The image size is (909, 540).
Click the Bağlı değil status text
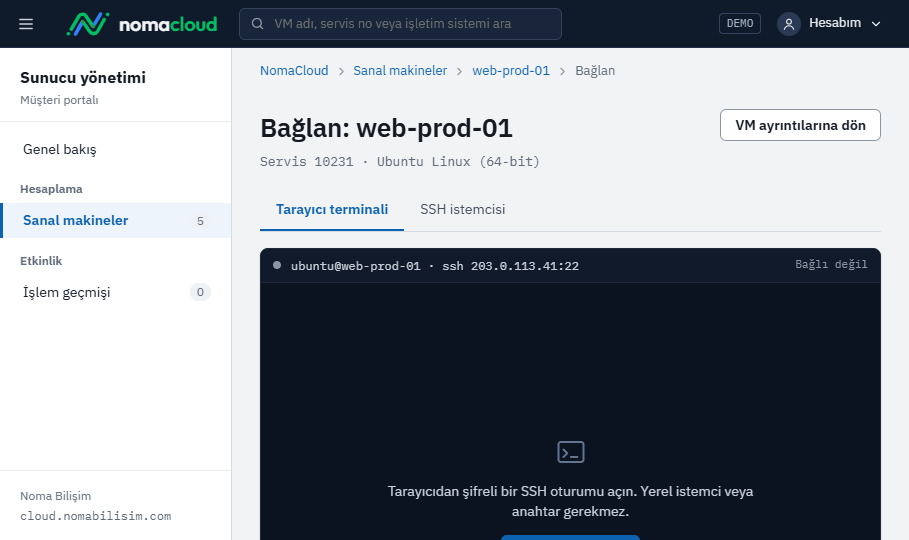tap(831, 264)
